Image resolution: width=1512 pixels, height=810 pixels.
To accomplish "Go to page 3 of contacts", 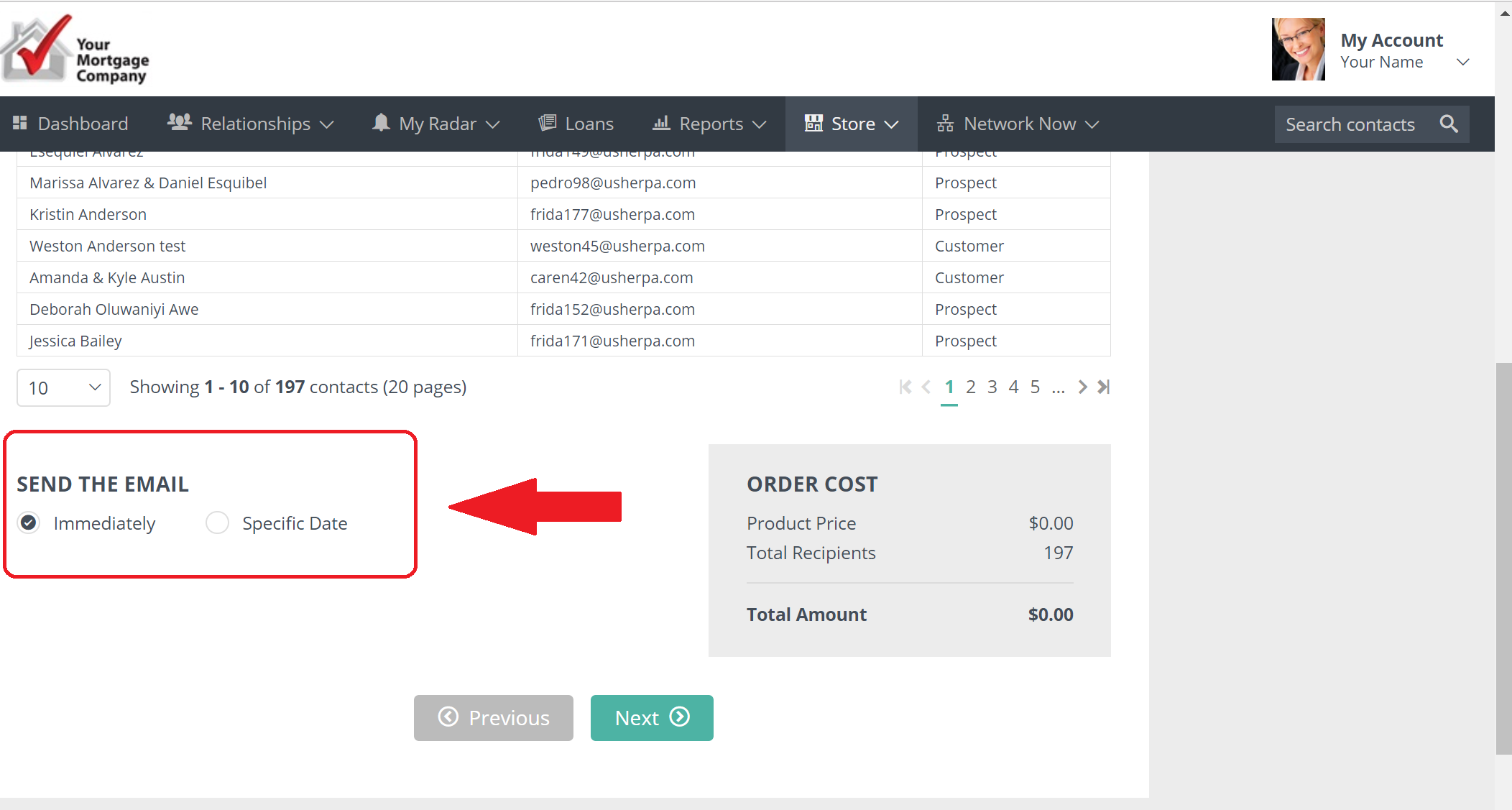I will coord(992,387).
